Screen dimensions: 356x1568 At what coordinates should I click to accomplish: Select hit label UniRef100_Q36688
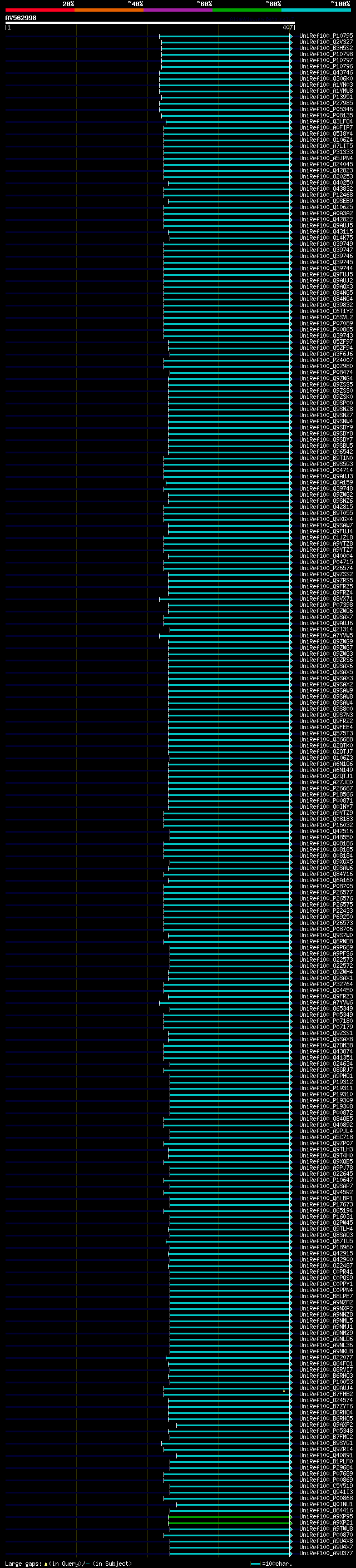pyautogui.click(x=326, y=739)
